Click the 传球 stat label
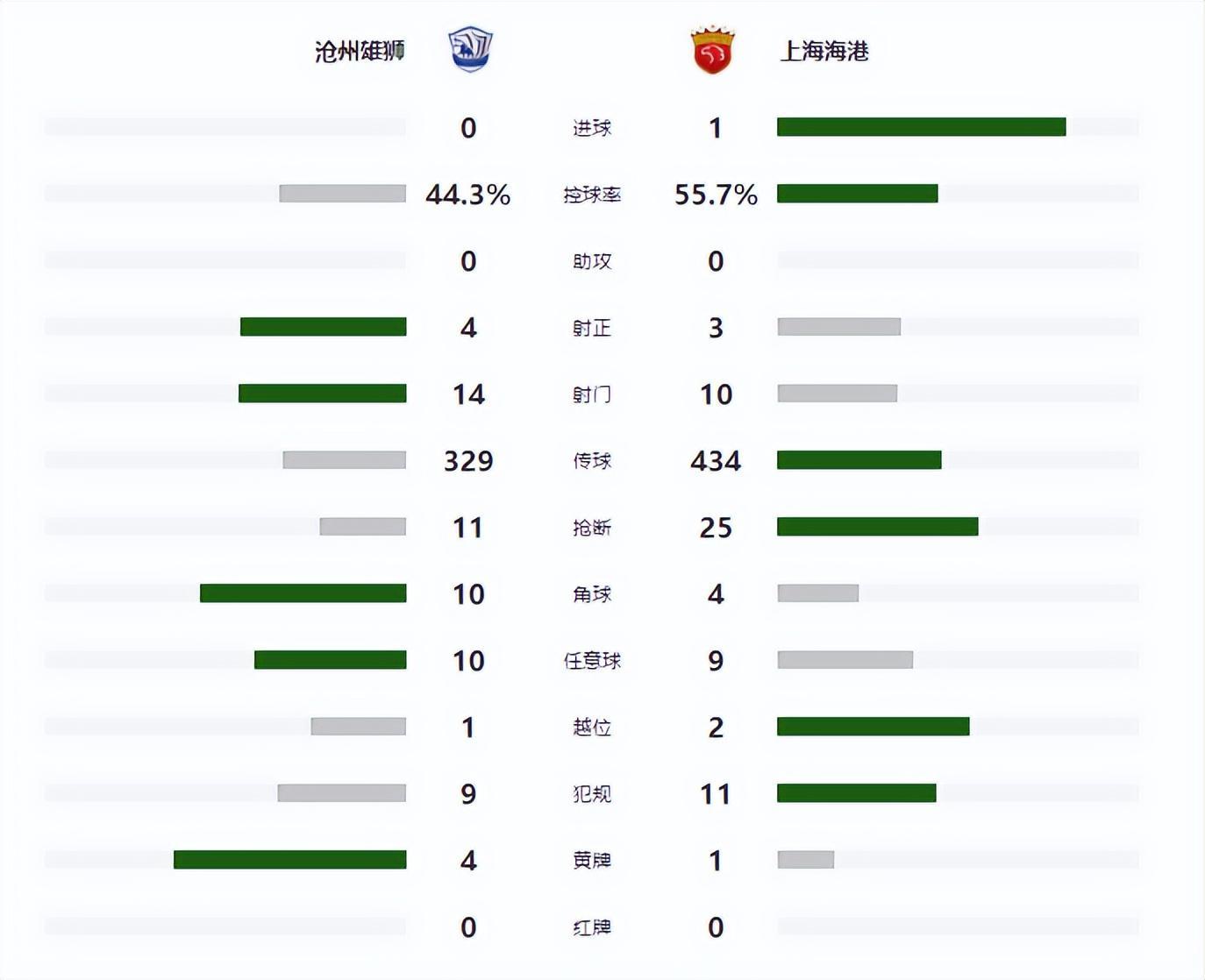Viewport: 1205px width, 980px height. [592, 461]
